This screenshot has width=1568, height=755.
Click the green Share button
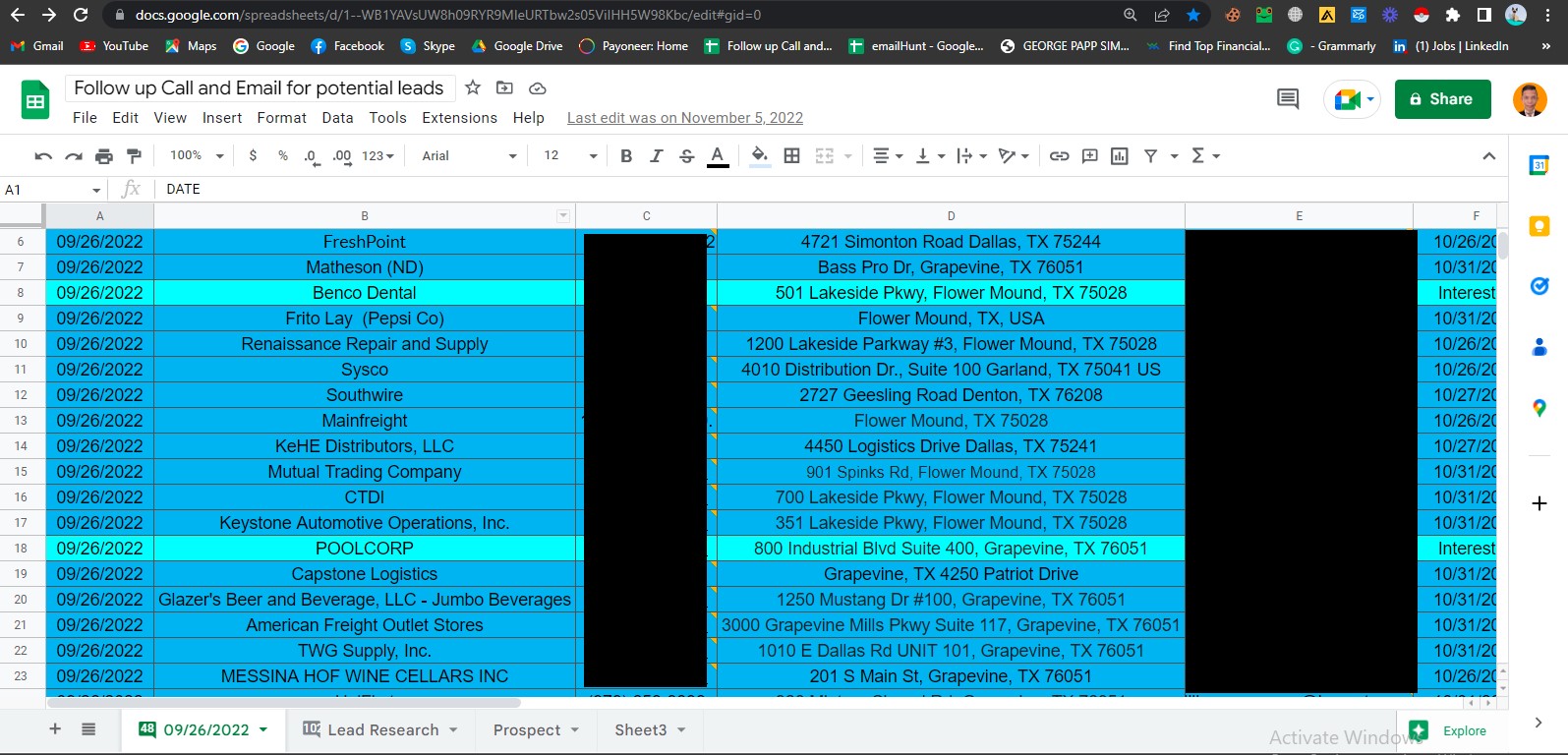(1442, 99)
